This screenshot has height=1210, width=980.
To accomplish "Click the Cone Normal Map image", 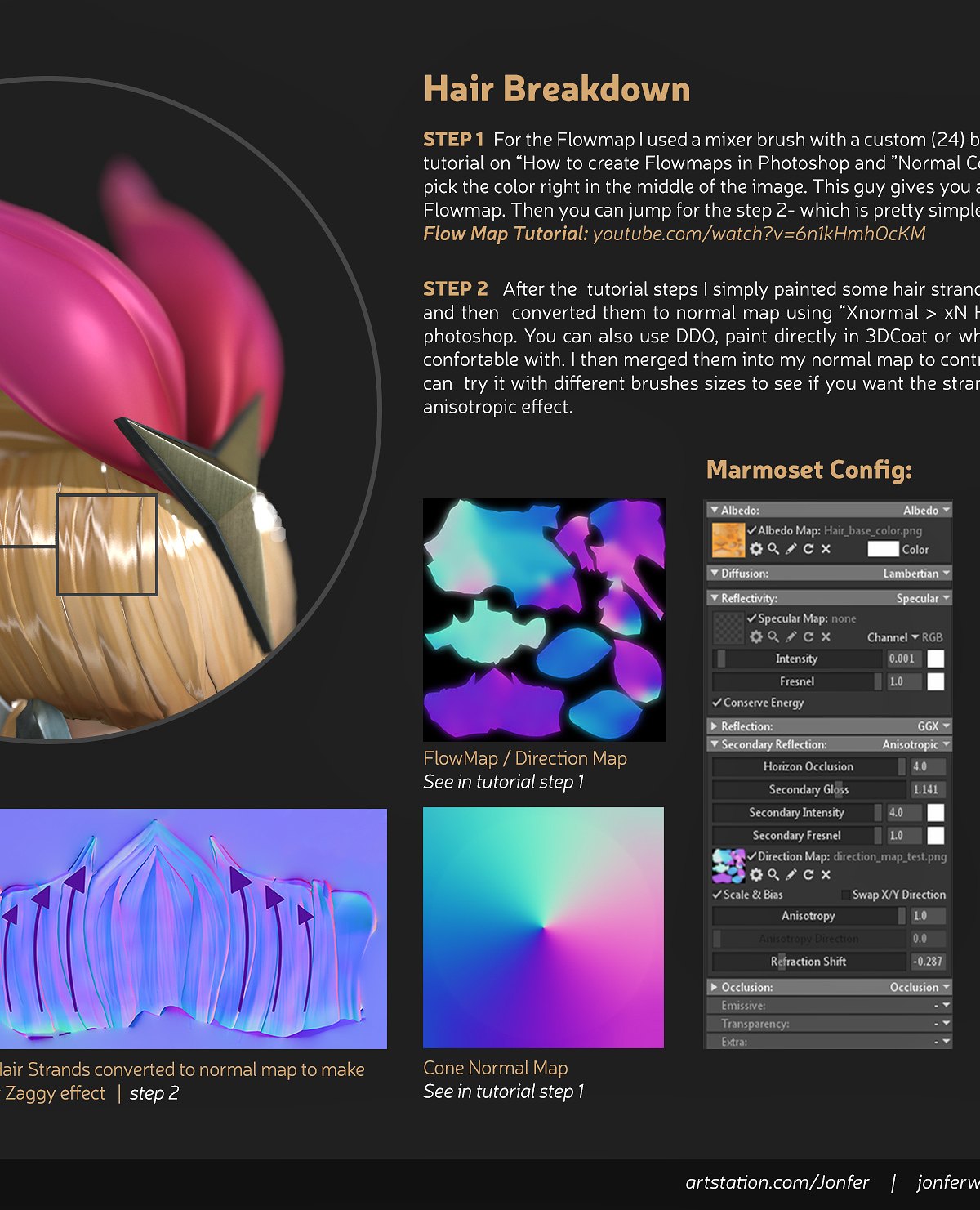I will click(x=543, y=927).
